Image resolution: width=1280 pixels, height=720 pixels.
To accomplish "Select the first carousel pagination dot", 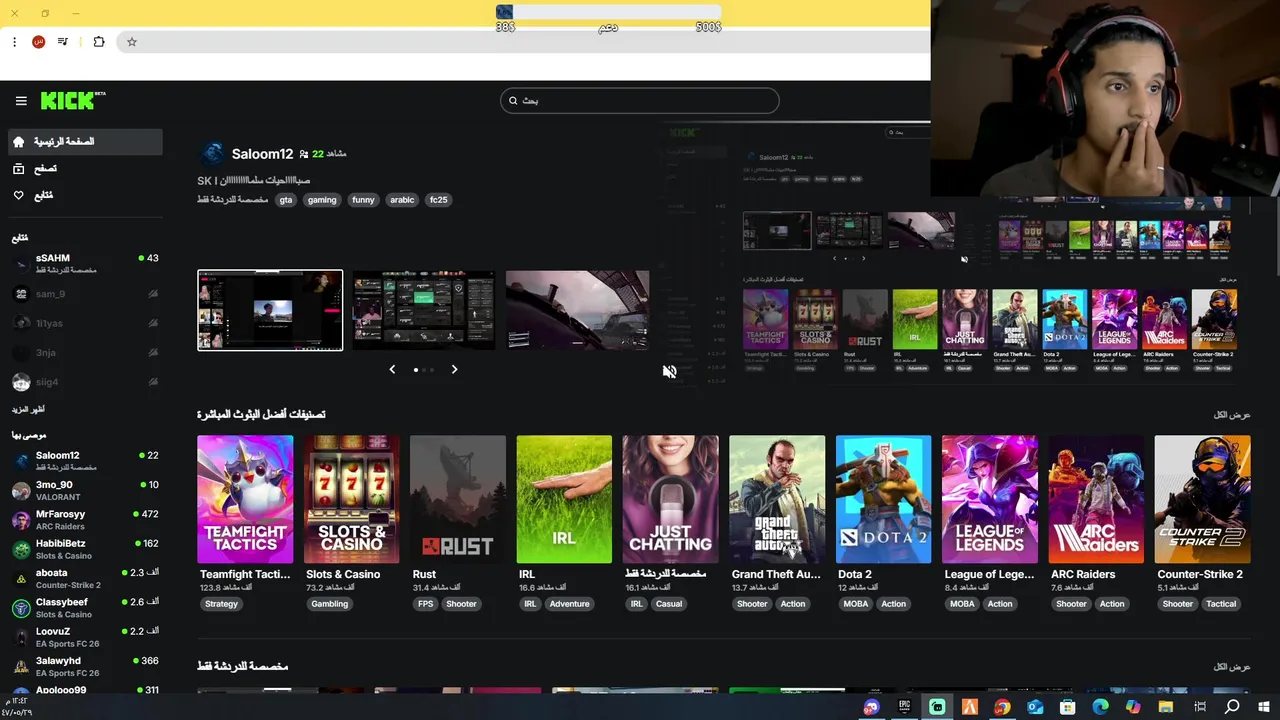I will point(416,370).
